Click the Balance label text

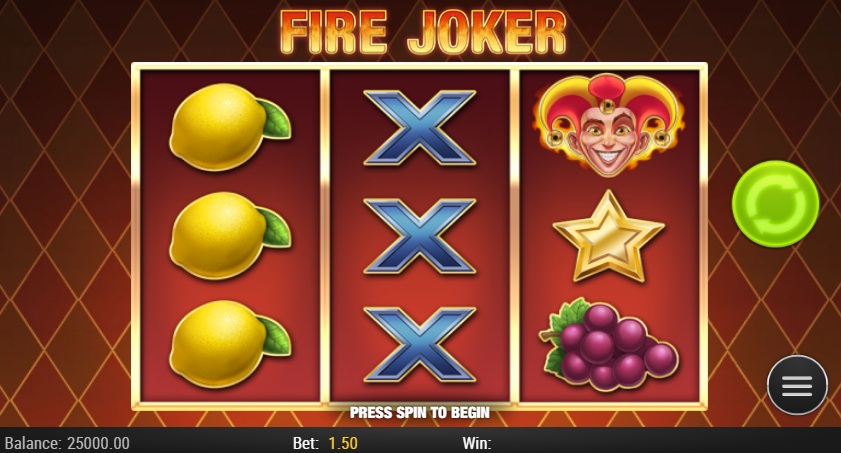pyautogui.click(x=33, y=443)
